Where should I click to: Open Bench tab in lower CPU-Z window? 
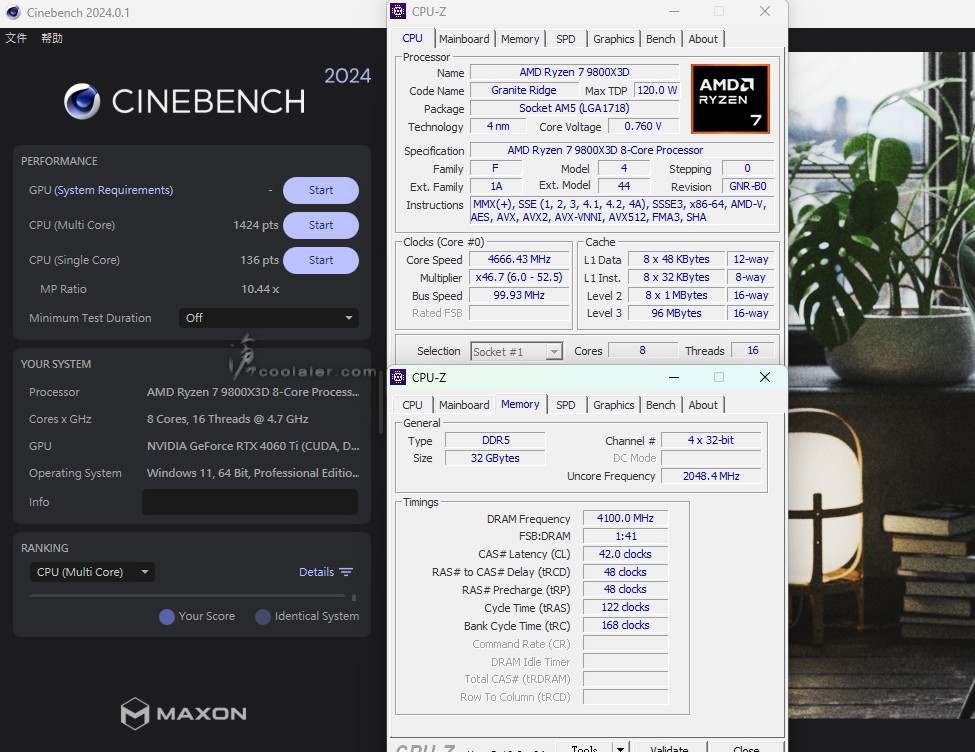(x=660, y=405)
